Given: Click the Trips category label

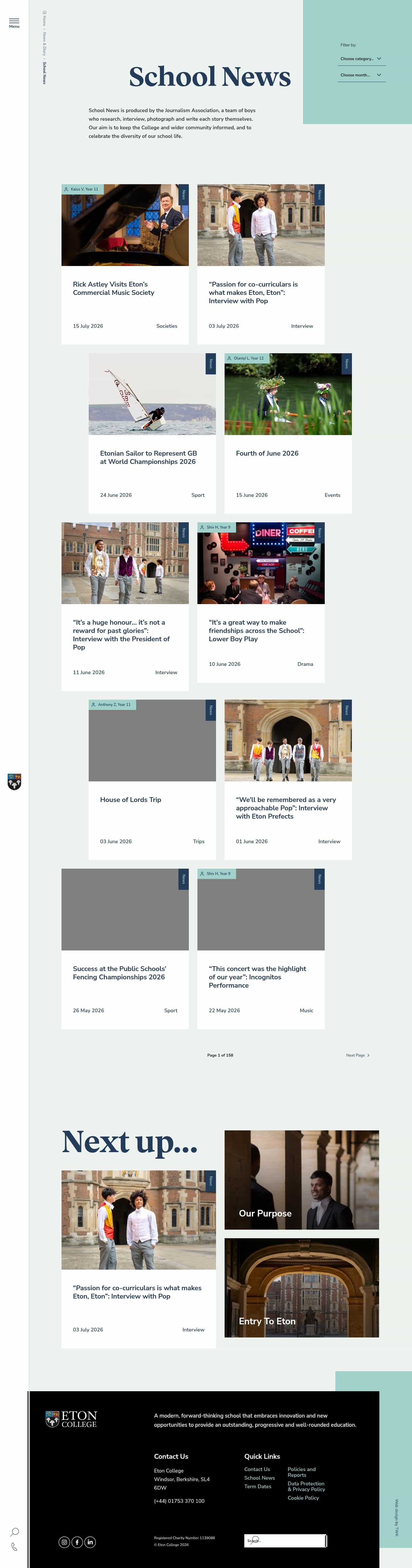Looking at the screenshot, I should [199, 841].
